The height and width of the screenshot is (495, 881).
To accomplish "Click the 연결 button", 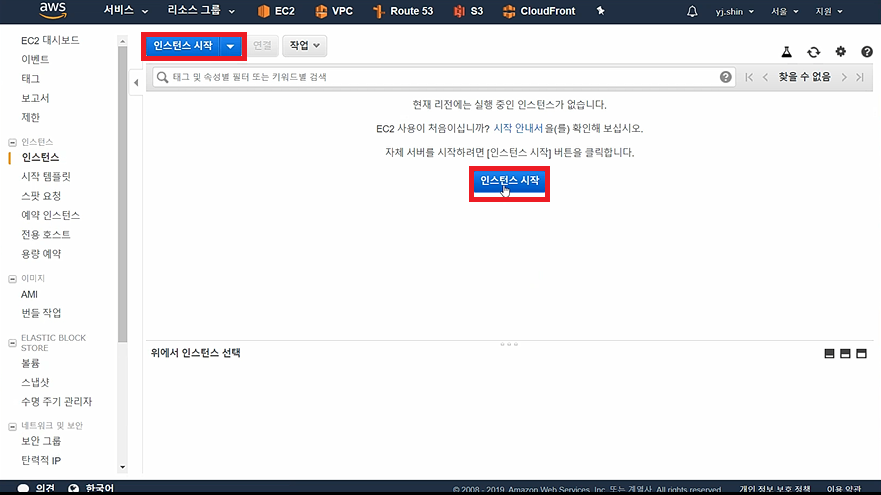I will (x=262, y=46).
